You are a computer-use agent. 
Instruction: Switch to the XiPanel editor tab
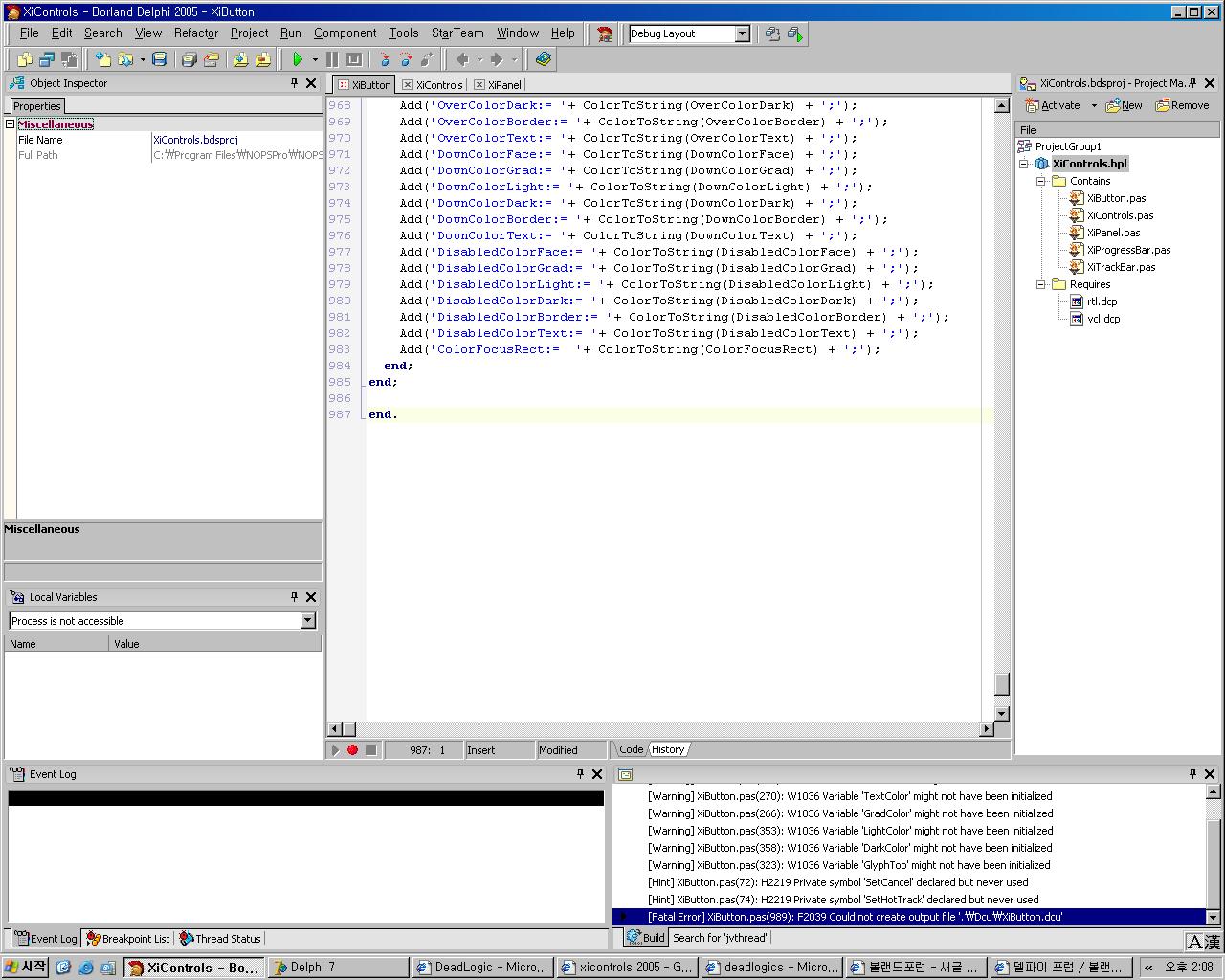coord(504,85)
